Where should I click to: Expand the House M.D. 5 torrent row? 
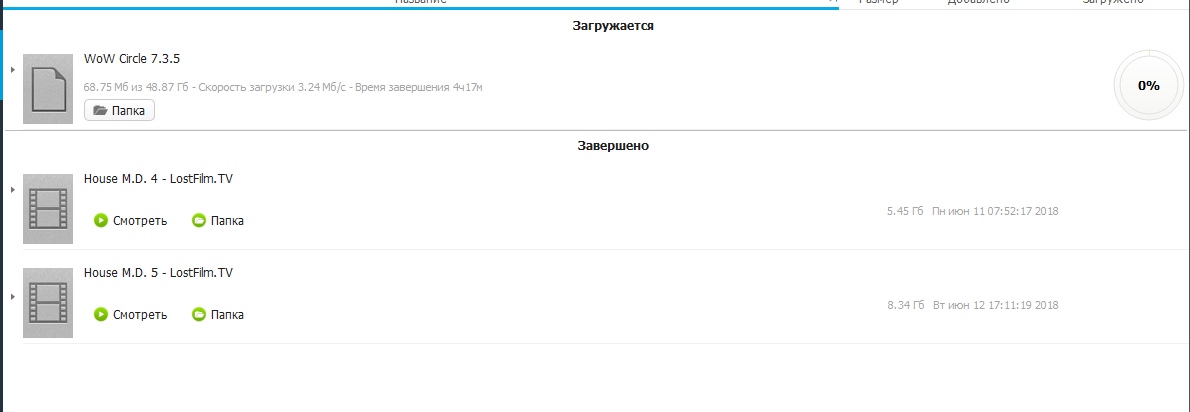click(x=13, y=297)
